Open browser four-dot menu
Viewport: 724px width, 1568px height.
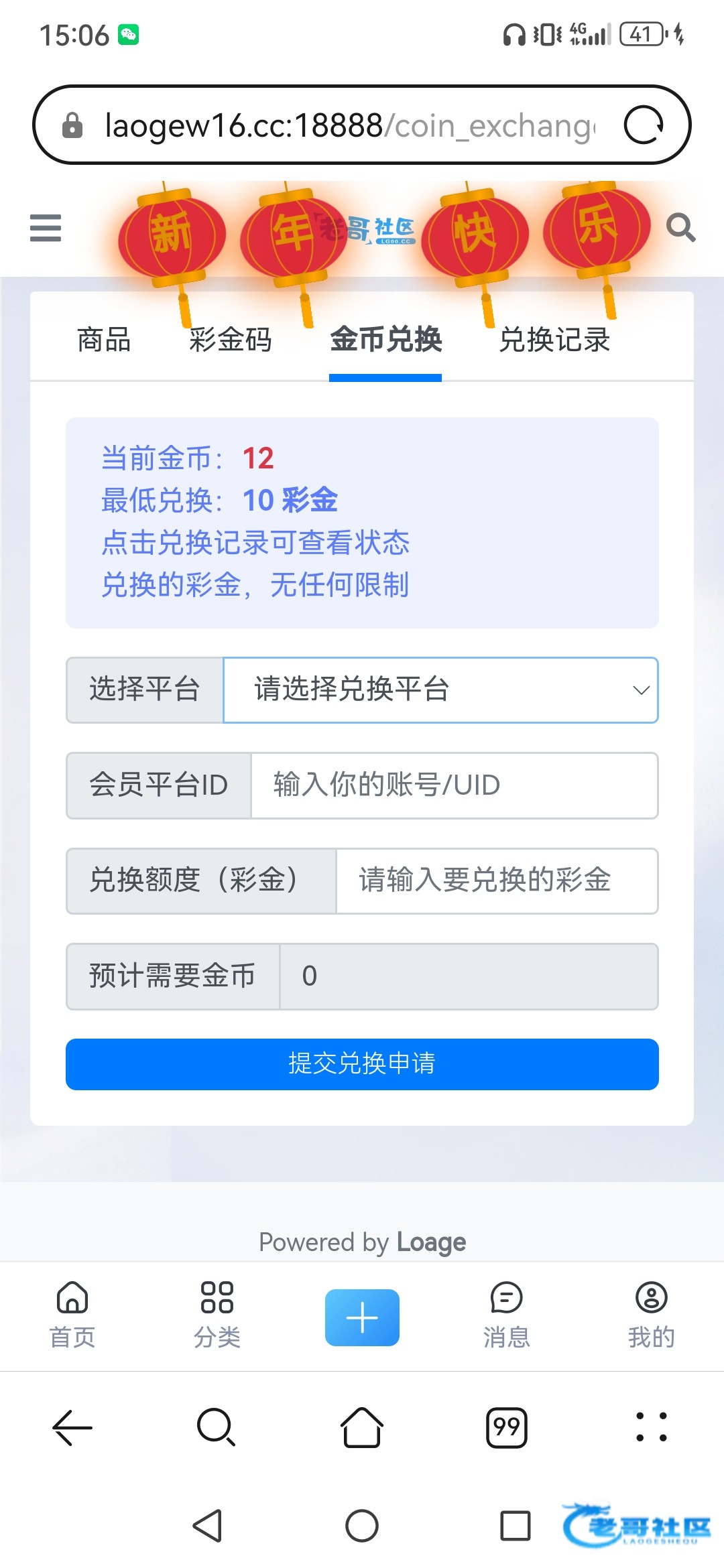[x=651, y=1427]
